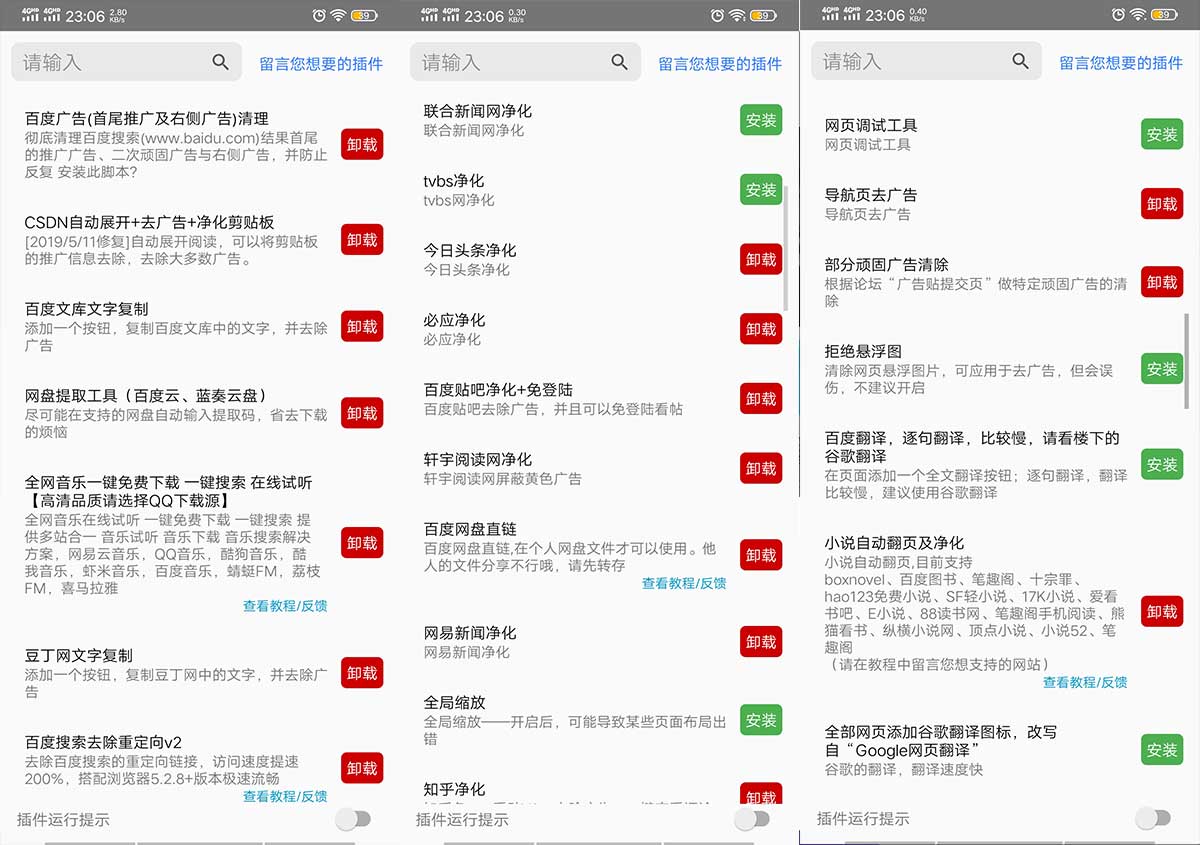
Task: Tap the alarm clock icon in left status bar
Action: 319,15
